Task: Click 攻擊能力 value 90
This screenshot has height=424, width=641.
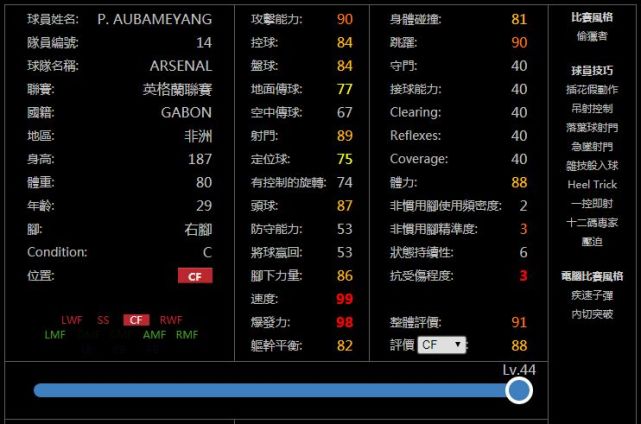Action: click(345, 19)
